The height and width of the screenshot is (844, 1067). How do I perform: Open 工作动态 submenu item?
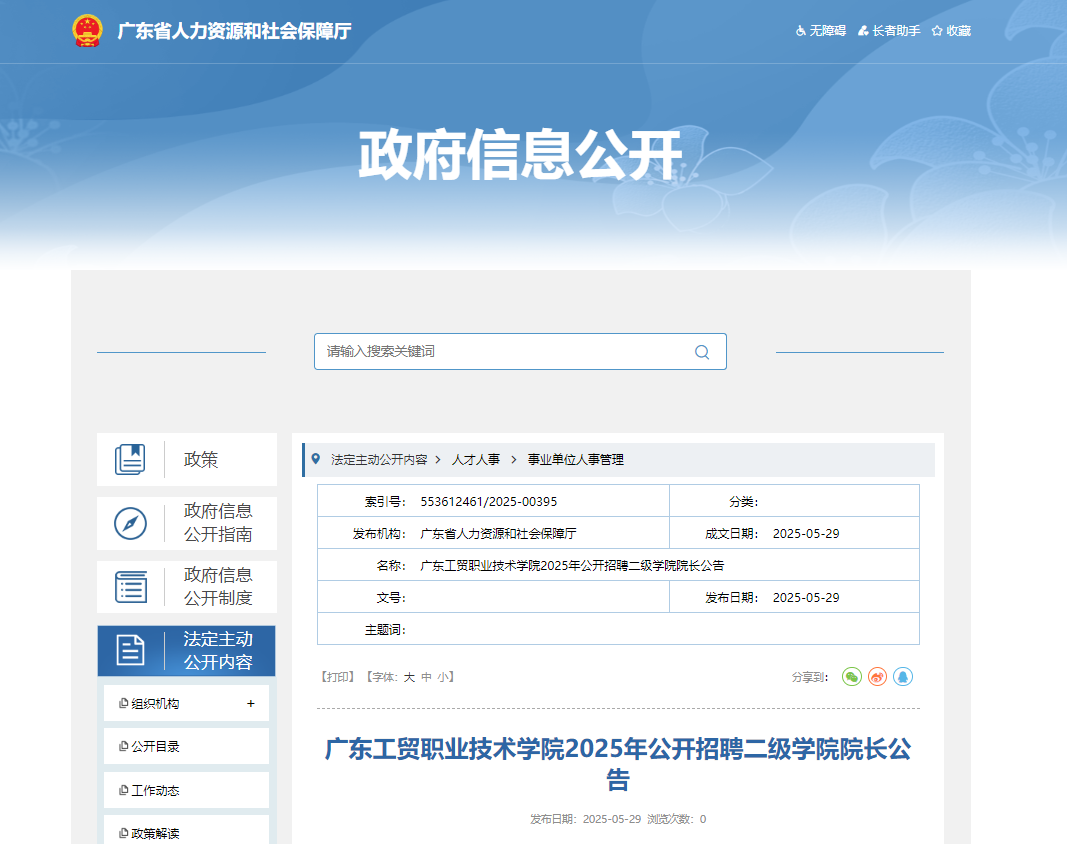186,790
